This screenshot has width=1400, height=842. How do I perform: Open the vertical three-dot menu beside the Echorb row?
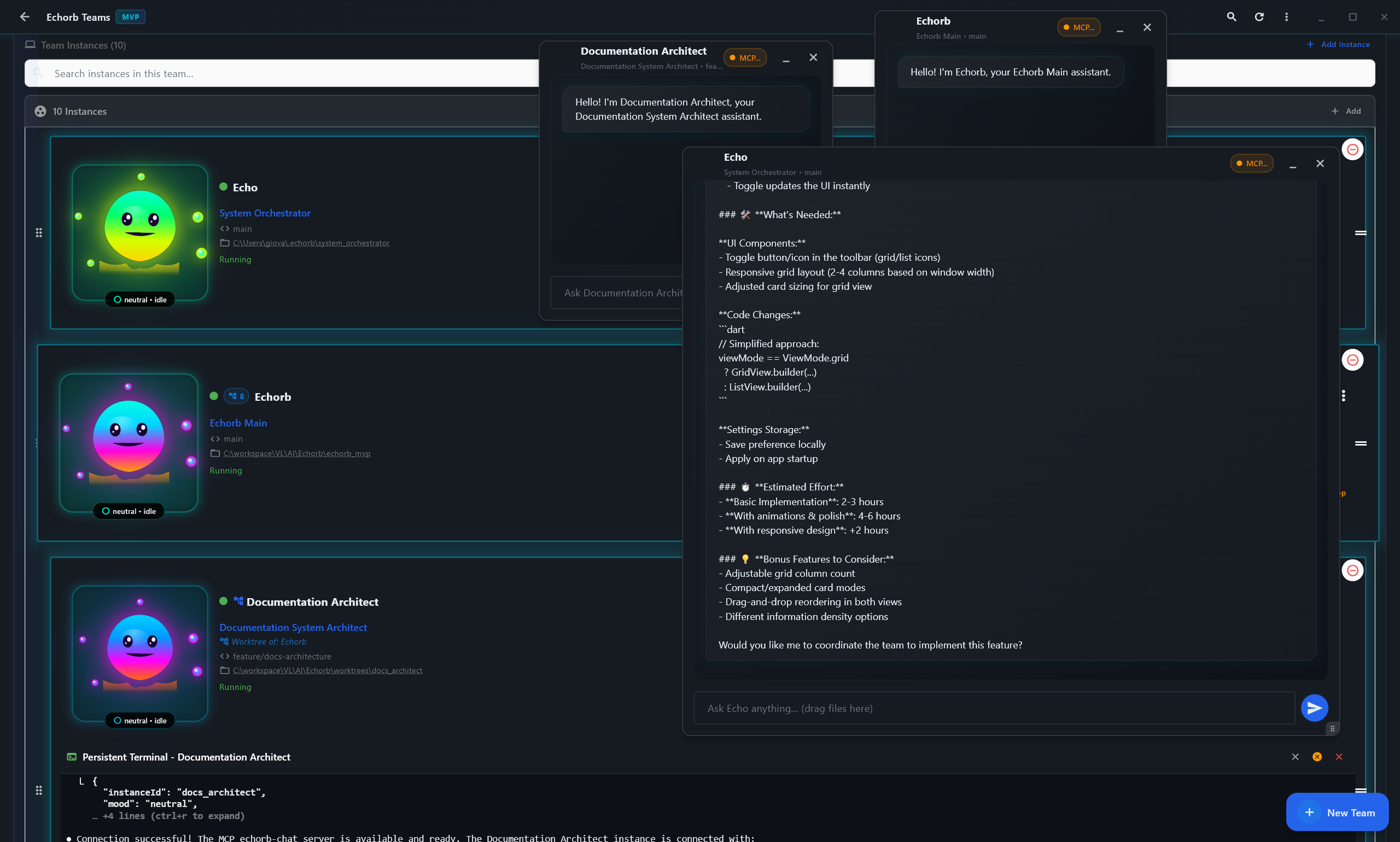click(x=1343, y=395)
